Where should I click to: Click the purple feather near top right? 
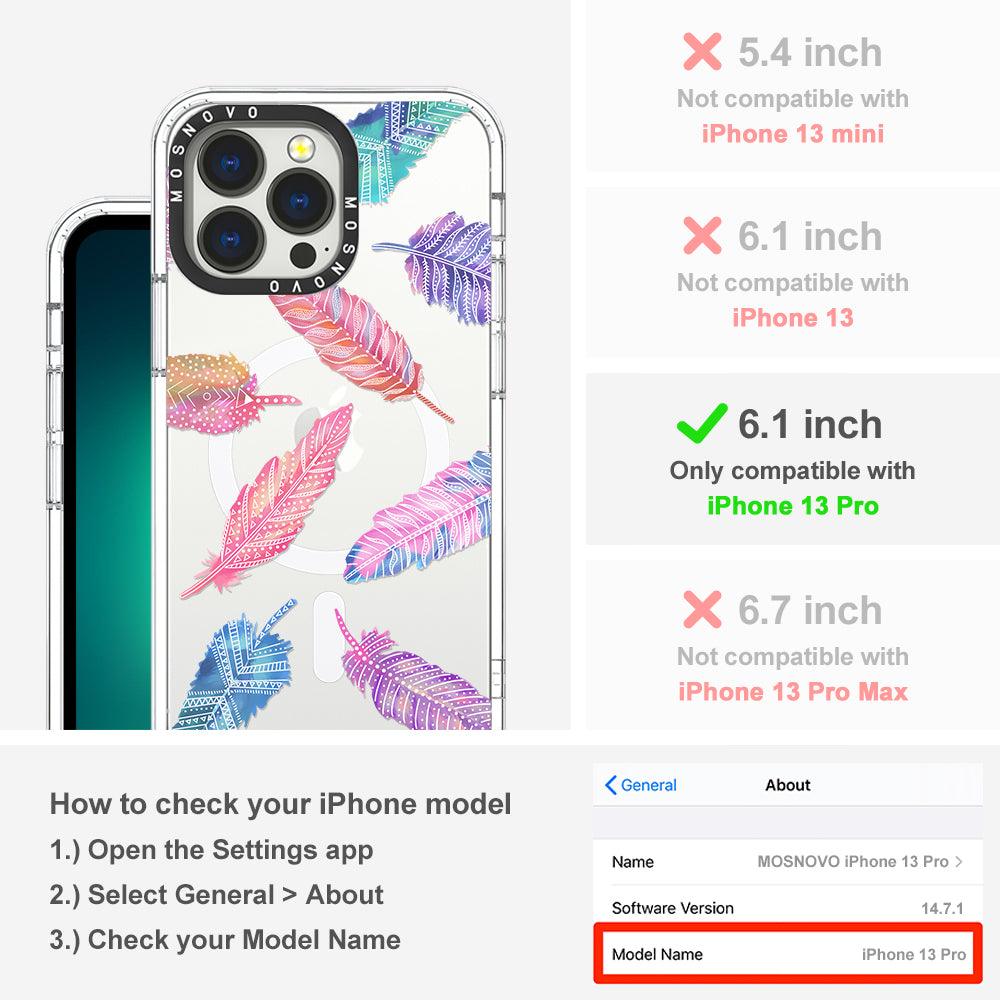point(440,268)
